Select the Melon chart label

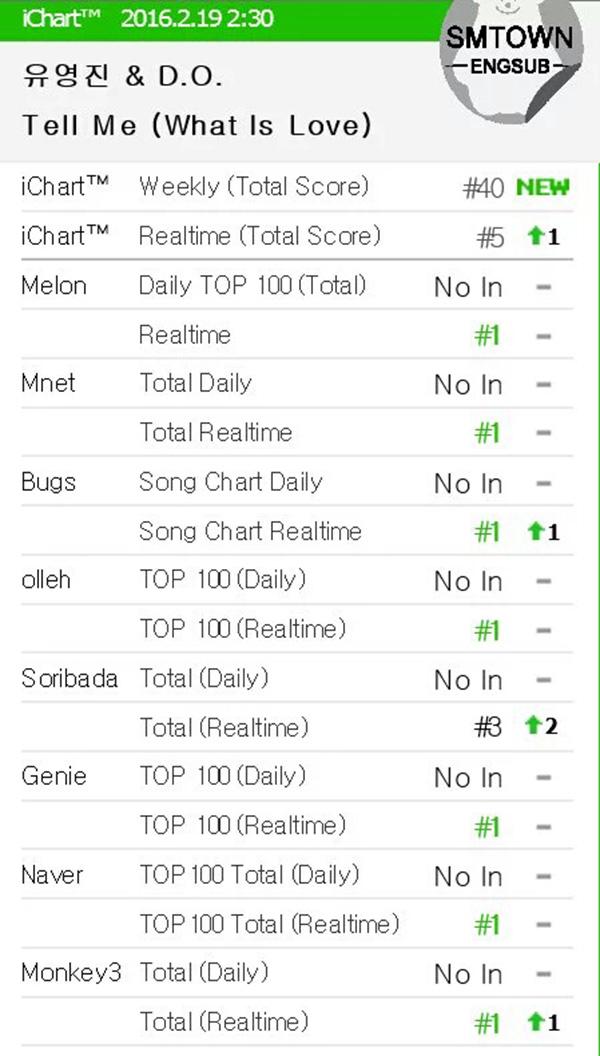pos(54,286)
